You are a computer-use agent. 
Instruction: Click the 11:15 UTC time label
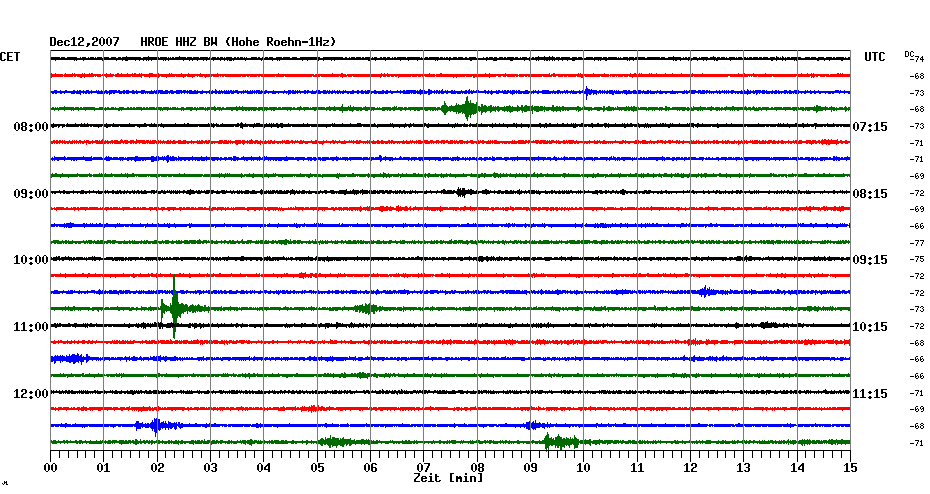coord(870,394)
